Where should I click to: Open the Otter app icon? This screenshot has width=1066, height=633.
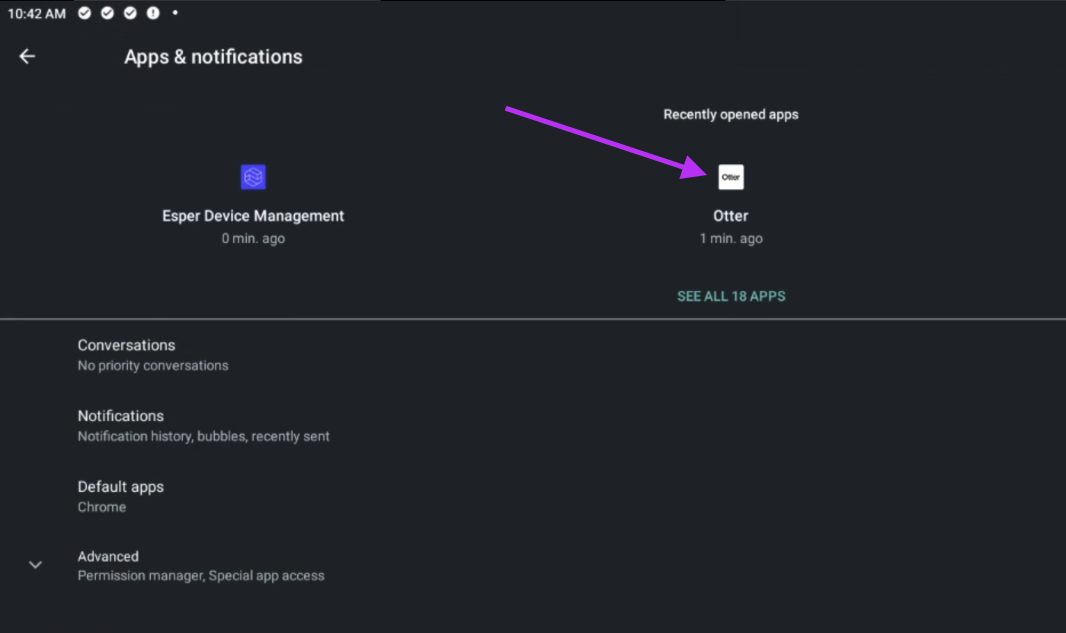click(731, 177)
